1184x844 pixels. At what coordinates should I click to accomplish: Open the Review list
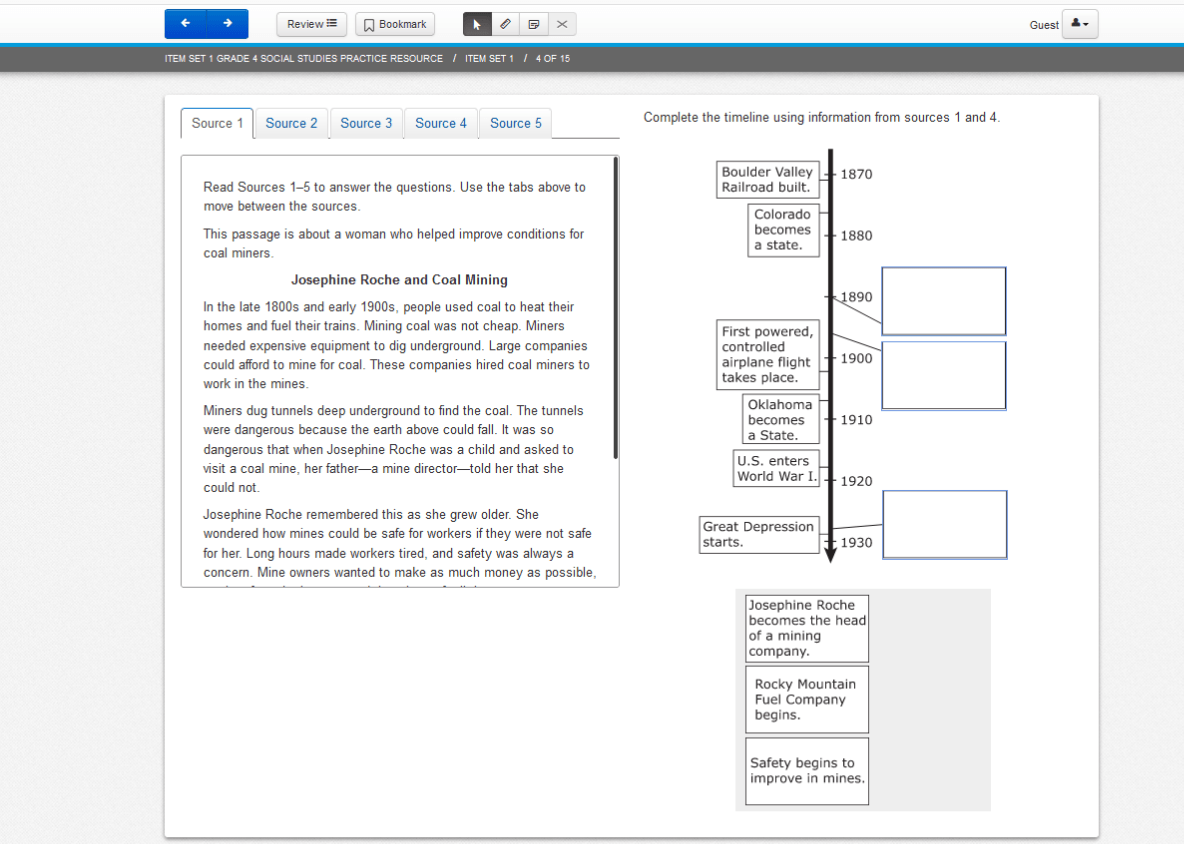pos(311,24)
